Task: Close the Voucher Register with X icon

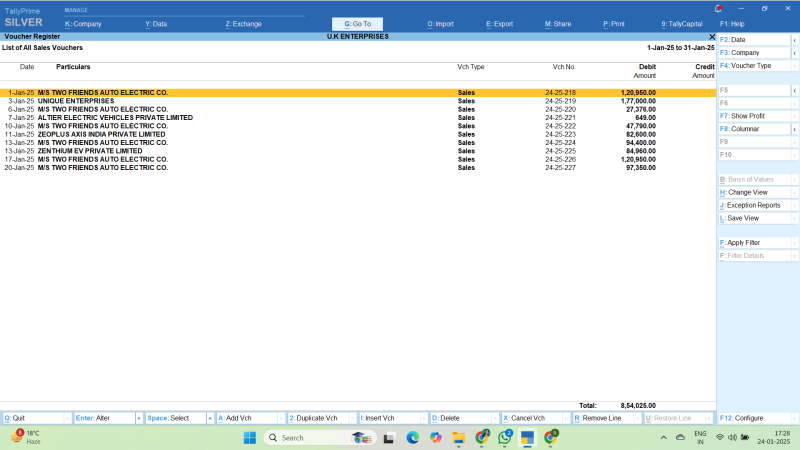Action: point(712,36)
